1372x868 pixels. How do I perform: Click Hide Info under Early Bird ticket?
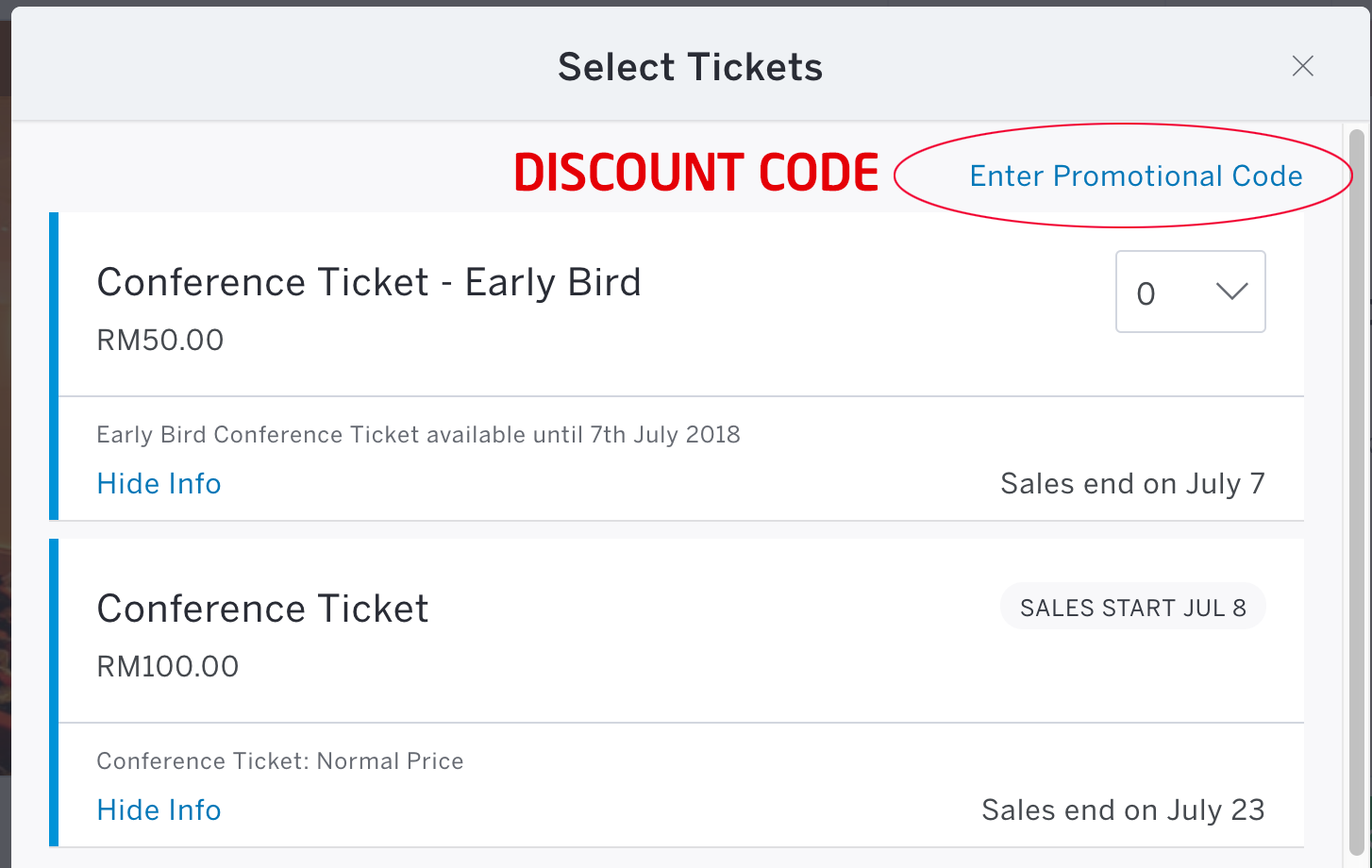pos(159,484)
